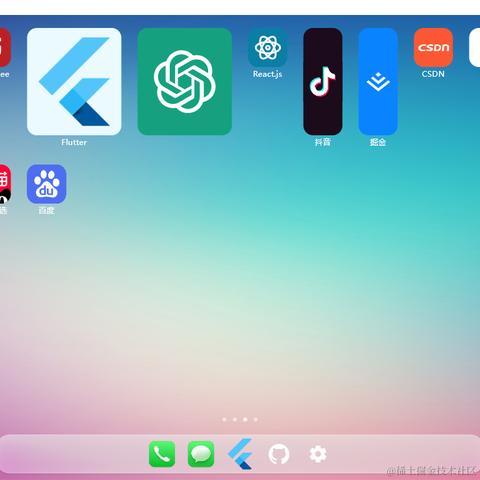Image resolution: width=480 pixels, height=480 pixels.
Task: Click the 掘金 label text
Action: (x=378, y=142)
